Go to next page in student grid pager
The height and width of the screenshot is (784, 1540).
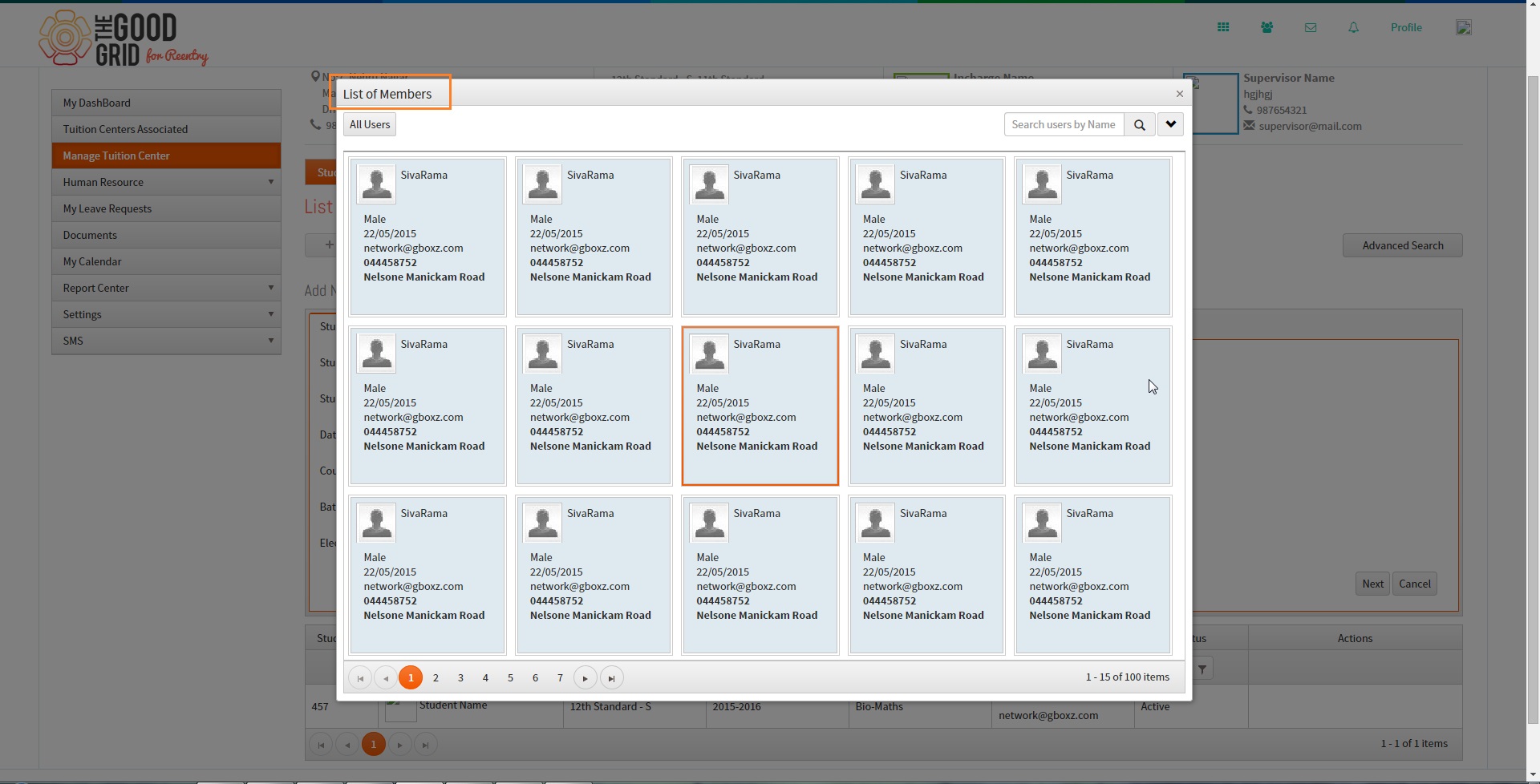point(399,745)
